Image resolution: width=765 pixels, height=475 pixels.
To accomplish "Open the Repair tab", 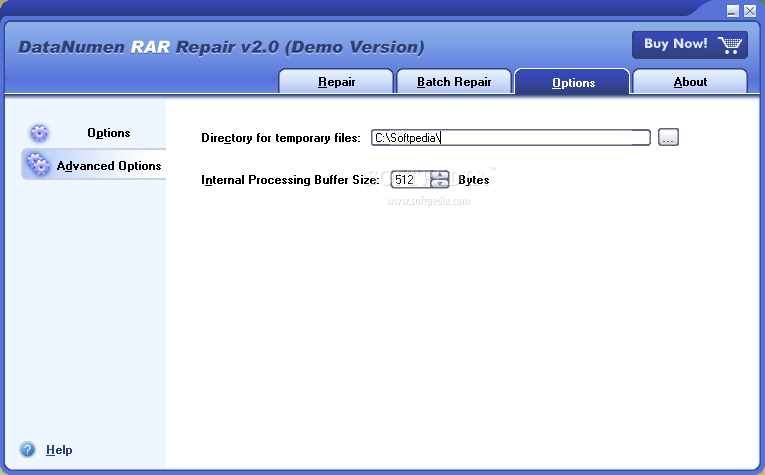I will (x=336, y=81).
